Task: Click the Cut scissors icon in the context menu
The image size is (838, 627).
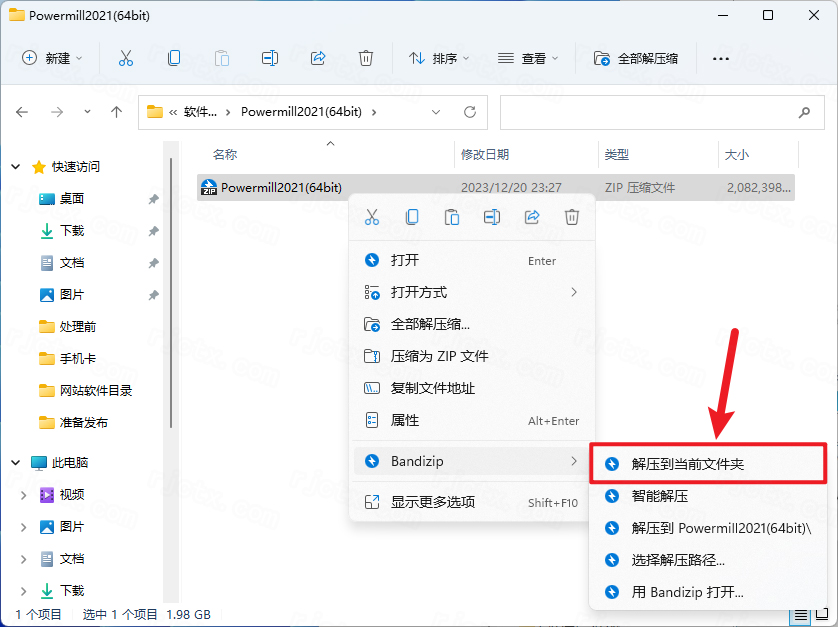Action: tap(372, 217)
